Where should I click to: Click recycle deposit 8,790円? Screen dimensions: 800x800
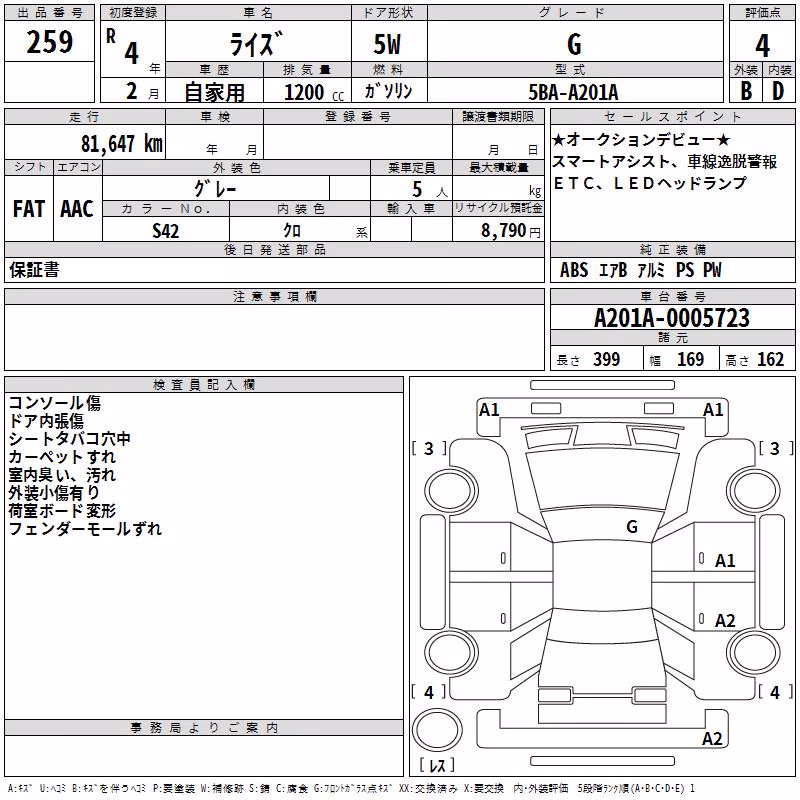[x=511, y=231]
